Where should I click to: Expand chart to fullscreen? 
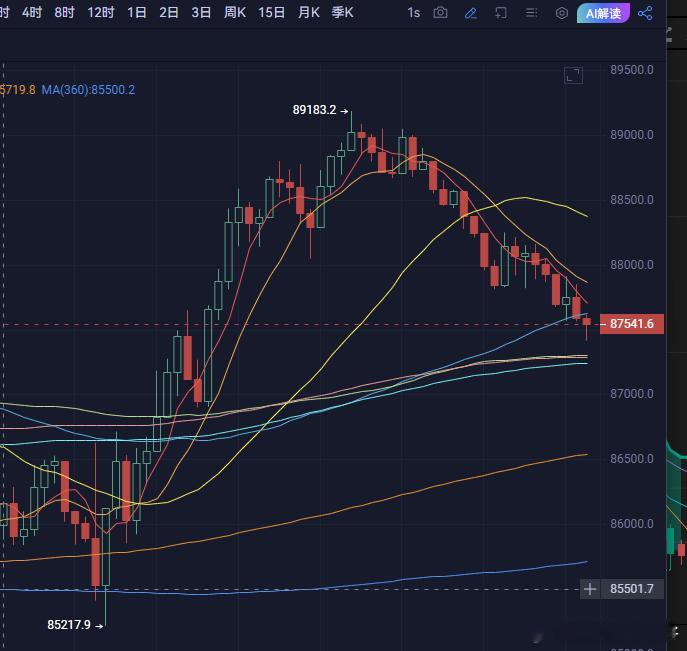pyautogui.click(x=573, y=75)
